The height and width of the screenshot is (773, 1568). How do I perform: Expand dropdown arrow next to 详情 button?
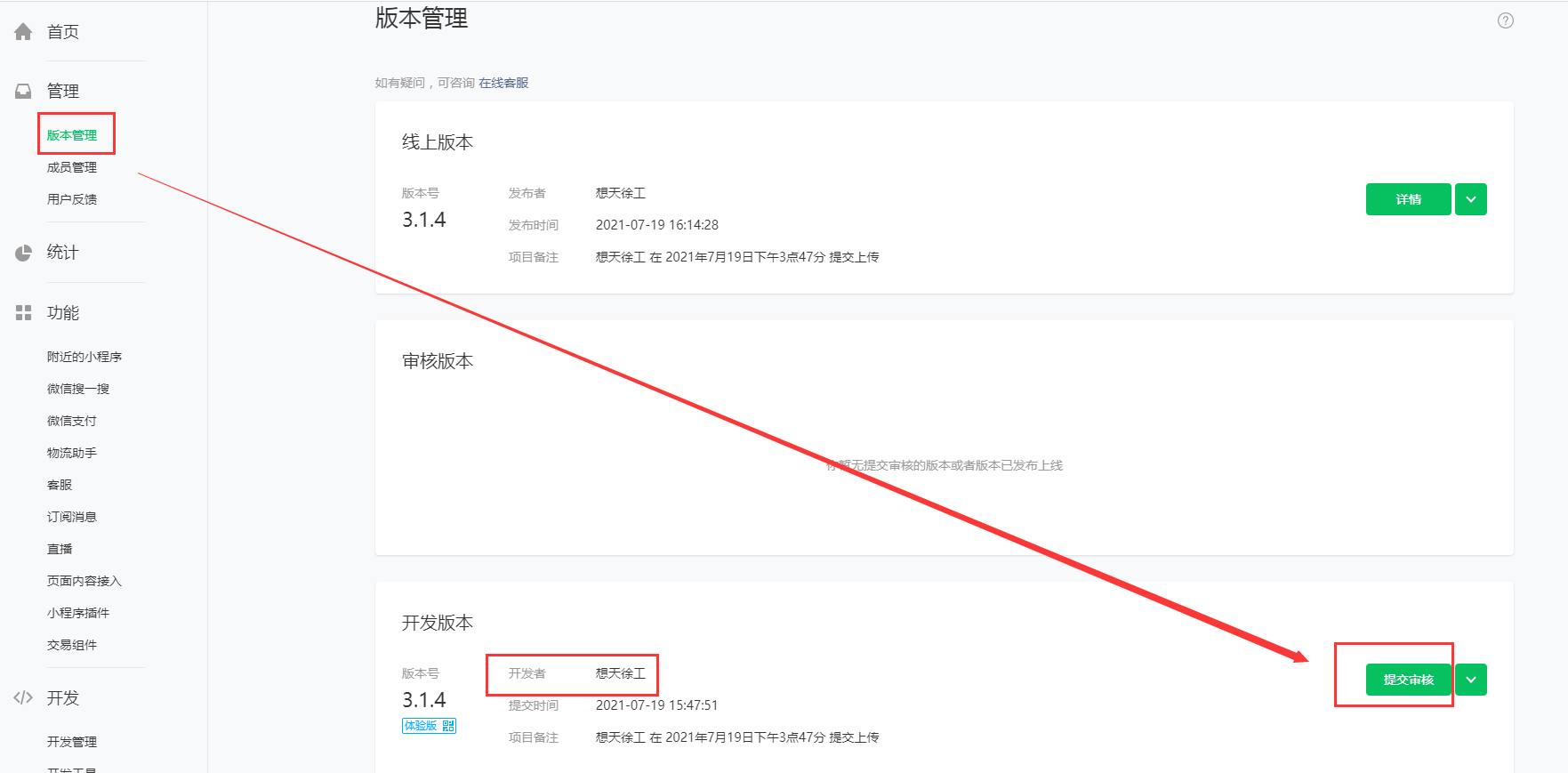(x=1471, y=199)
